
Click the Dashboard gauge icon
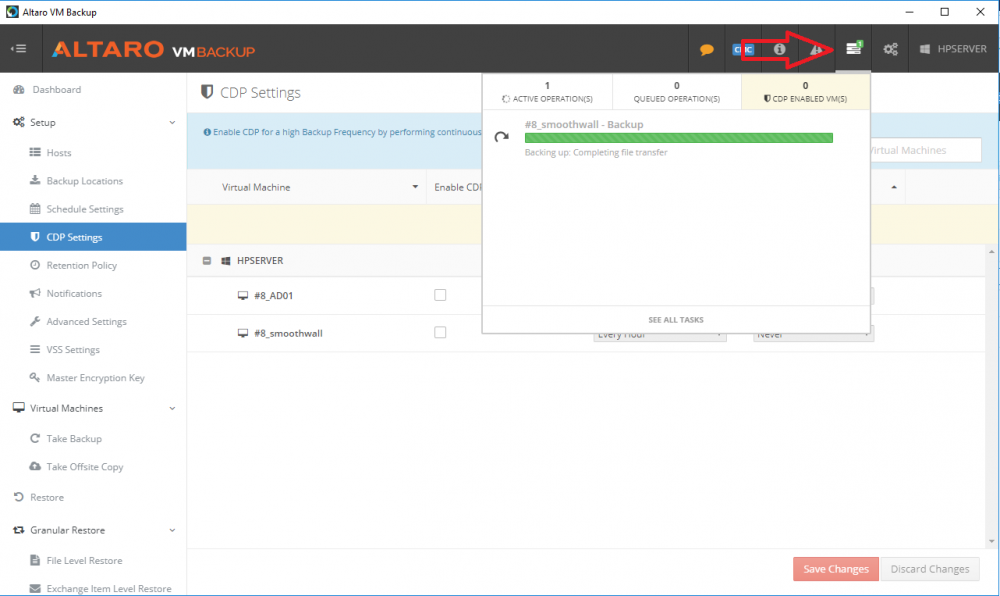click(x=18, y=90)
